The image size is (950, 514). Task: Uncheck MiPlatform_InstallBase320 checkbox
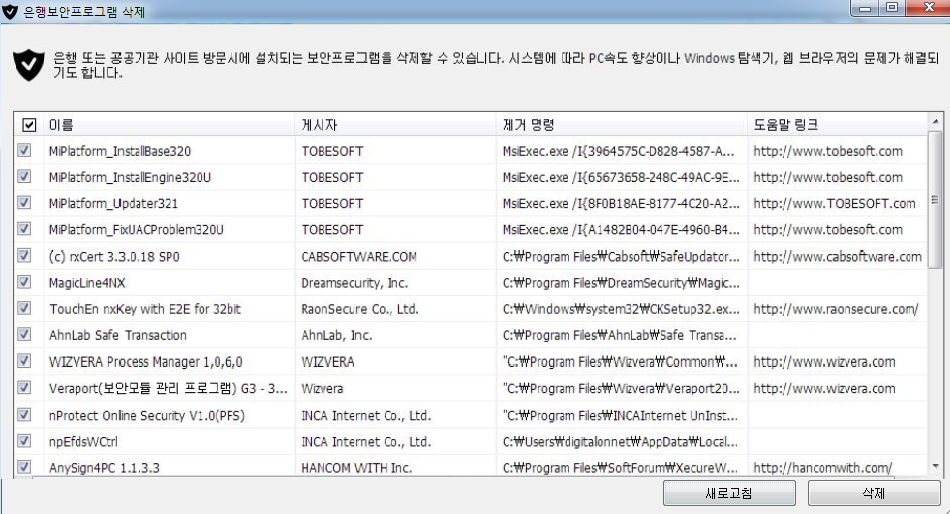click(x=24, y=150)
